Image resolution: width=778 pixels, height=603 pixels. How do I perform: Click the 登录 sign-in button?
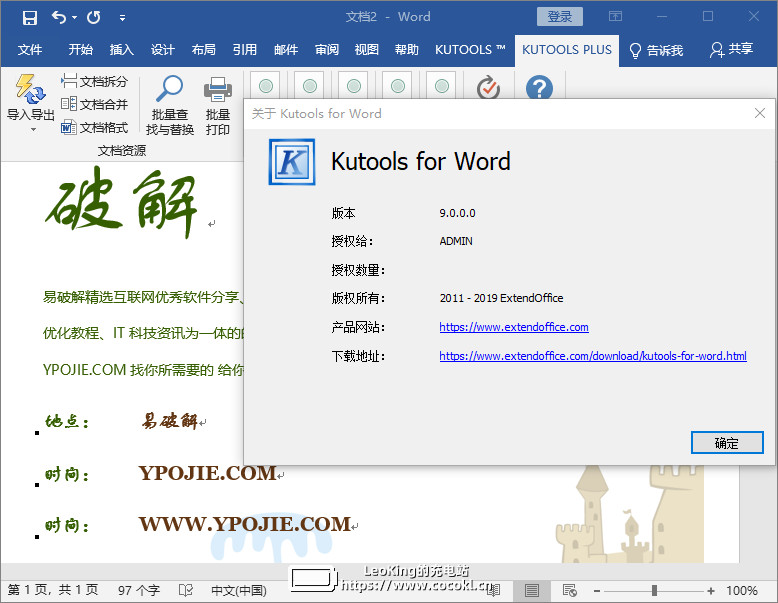click(x=560, y=17)
